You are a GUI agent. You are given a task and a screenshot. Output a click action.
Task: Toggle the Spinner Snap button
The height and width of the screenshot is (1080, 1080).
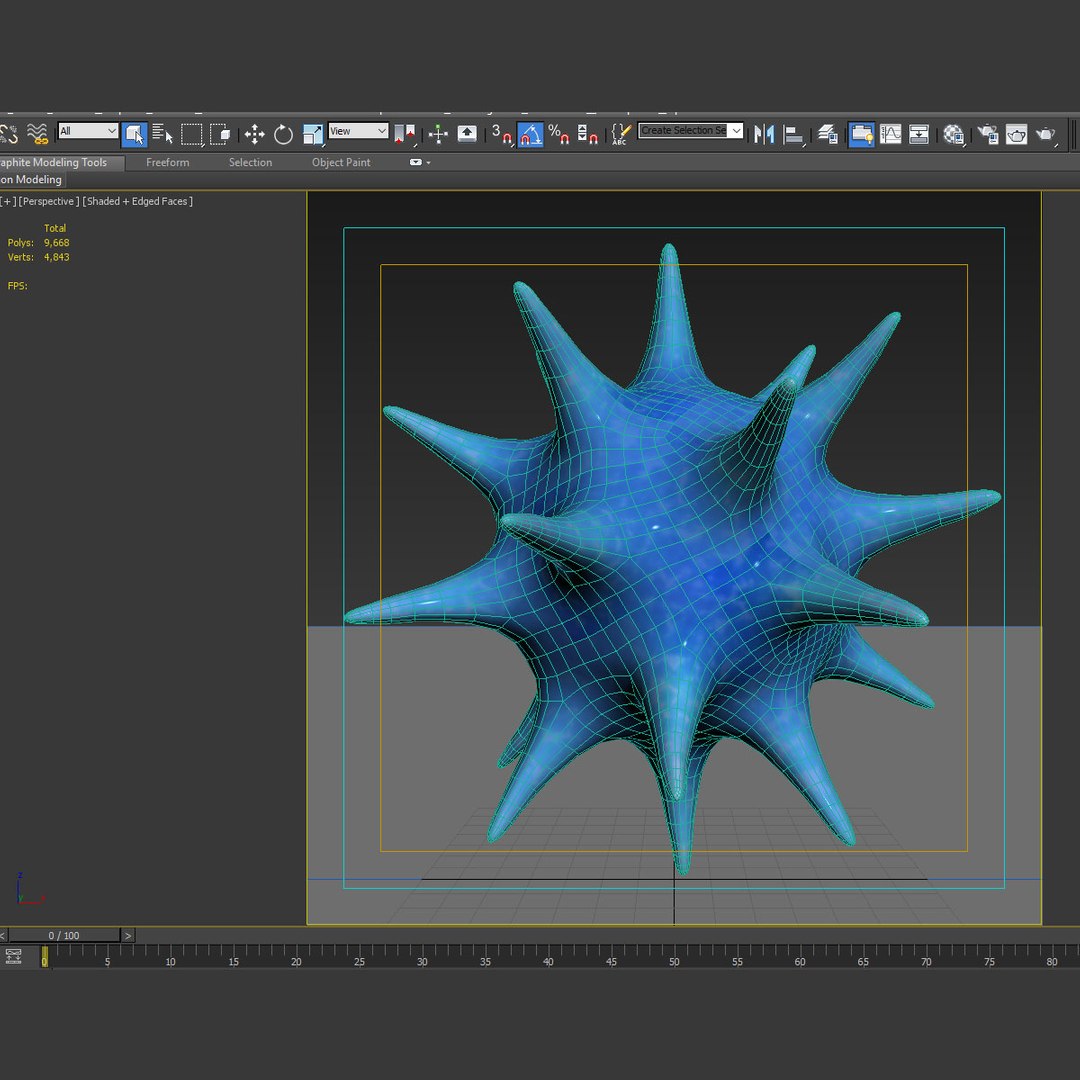click(588, 134)
